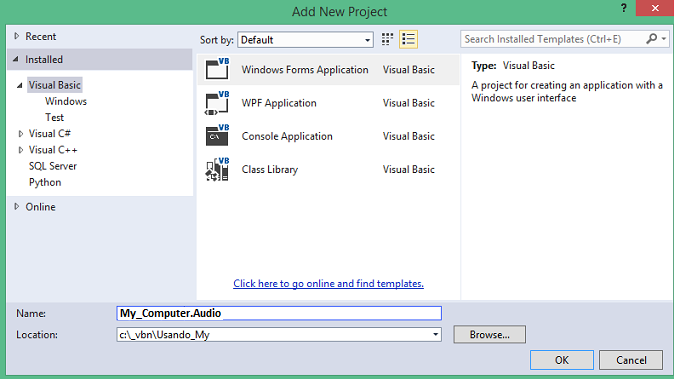Open the Sort by Default dropdown
The height and width of the screenshot is (379, 674).
[305, 40]
